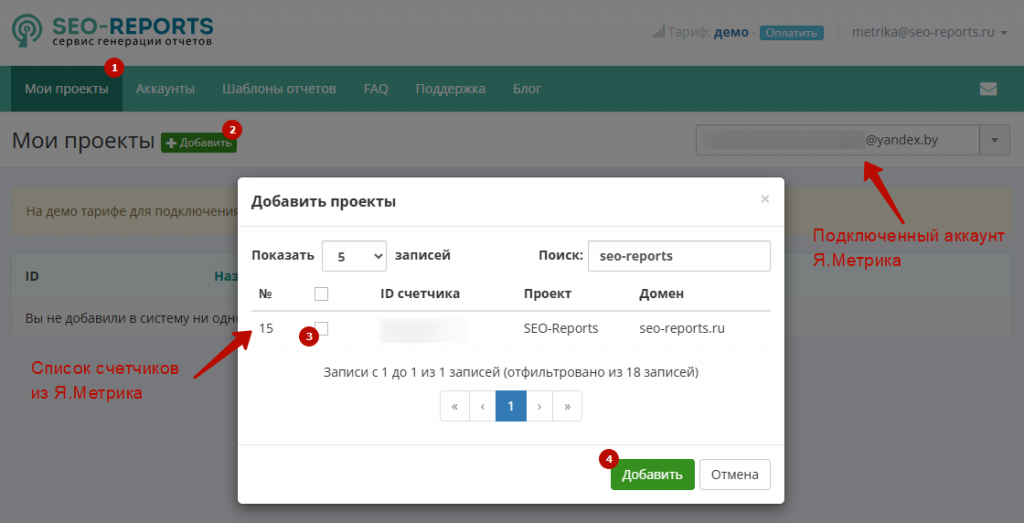Click into the Поиск search field
The height and width of the screenshot is (523, 1024).
(x=679, y=257)
